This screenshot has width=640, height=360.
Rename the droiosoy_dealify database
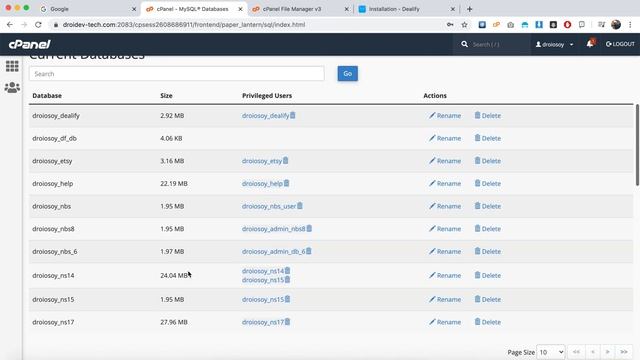(x=445, y=116)
